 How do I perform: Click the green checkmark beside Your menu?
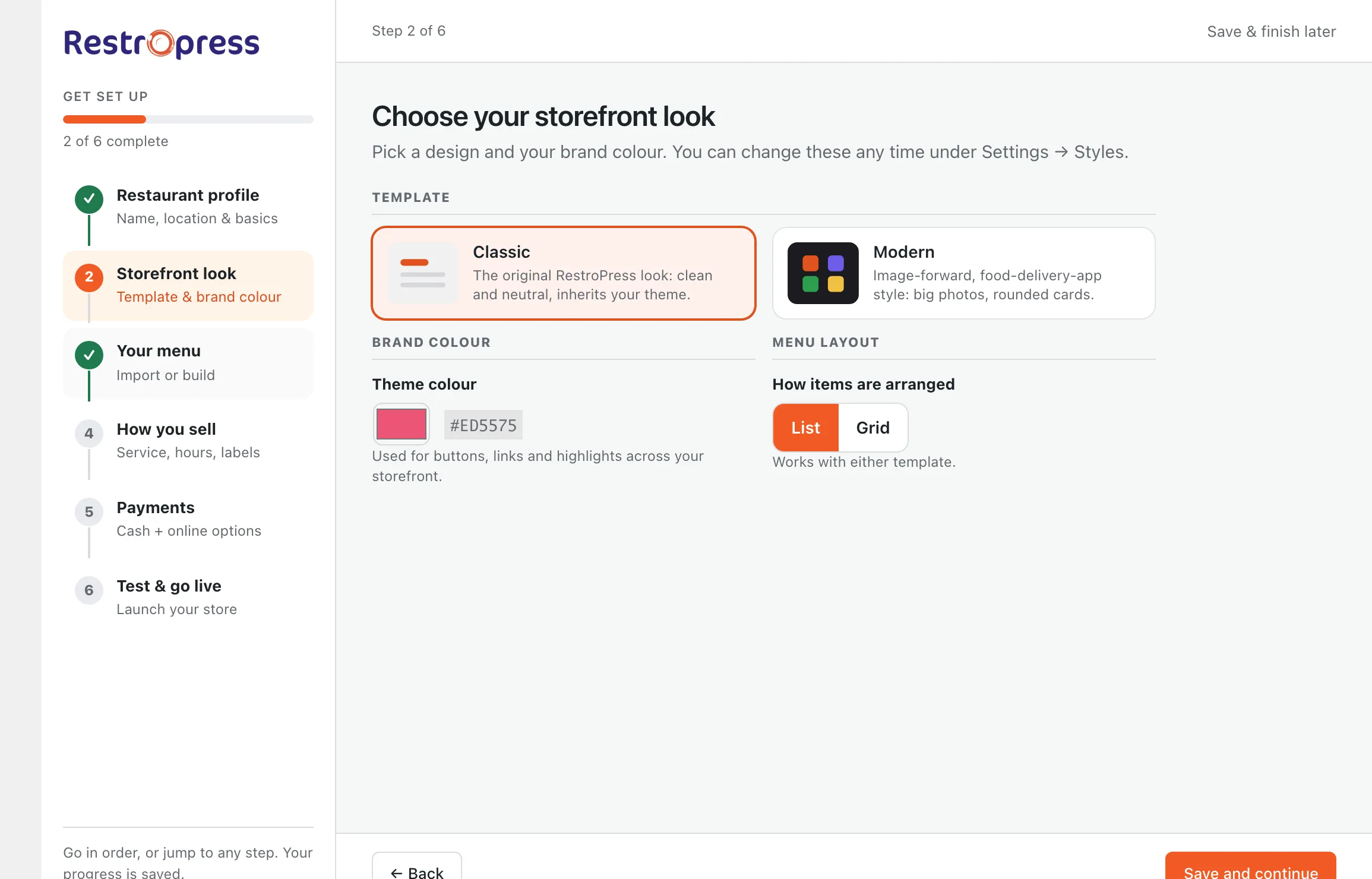(89, 355)
